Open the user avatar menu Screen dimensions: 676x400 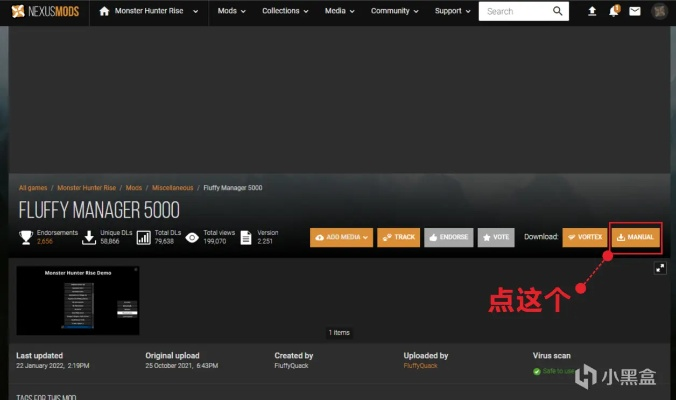click(659, 12)
